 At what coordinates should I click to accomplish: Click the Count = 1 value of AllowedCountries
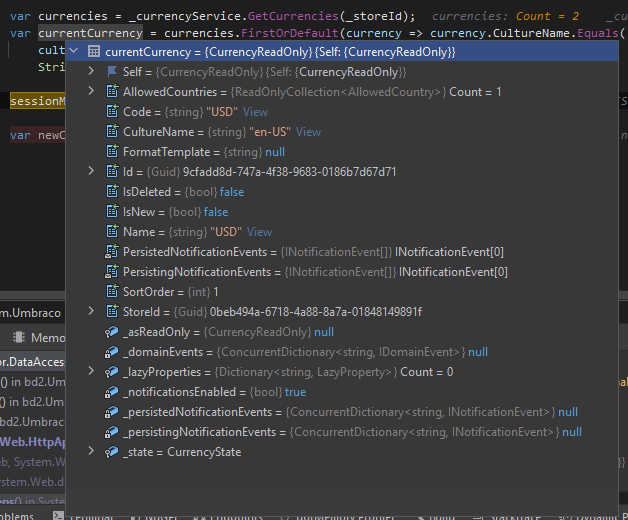click(x=475, y=92)
